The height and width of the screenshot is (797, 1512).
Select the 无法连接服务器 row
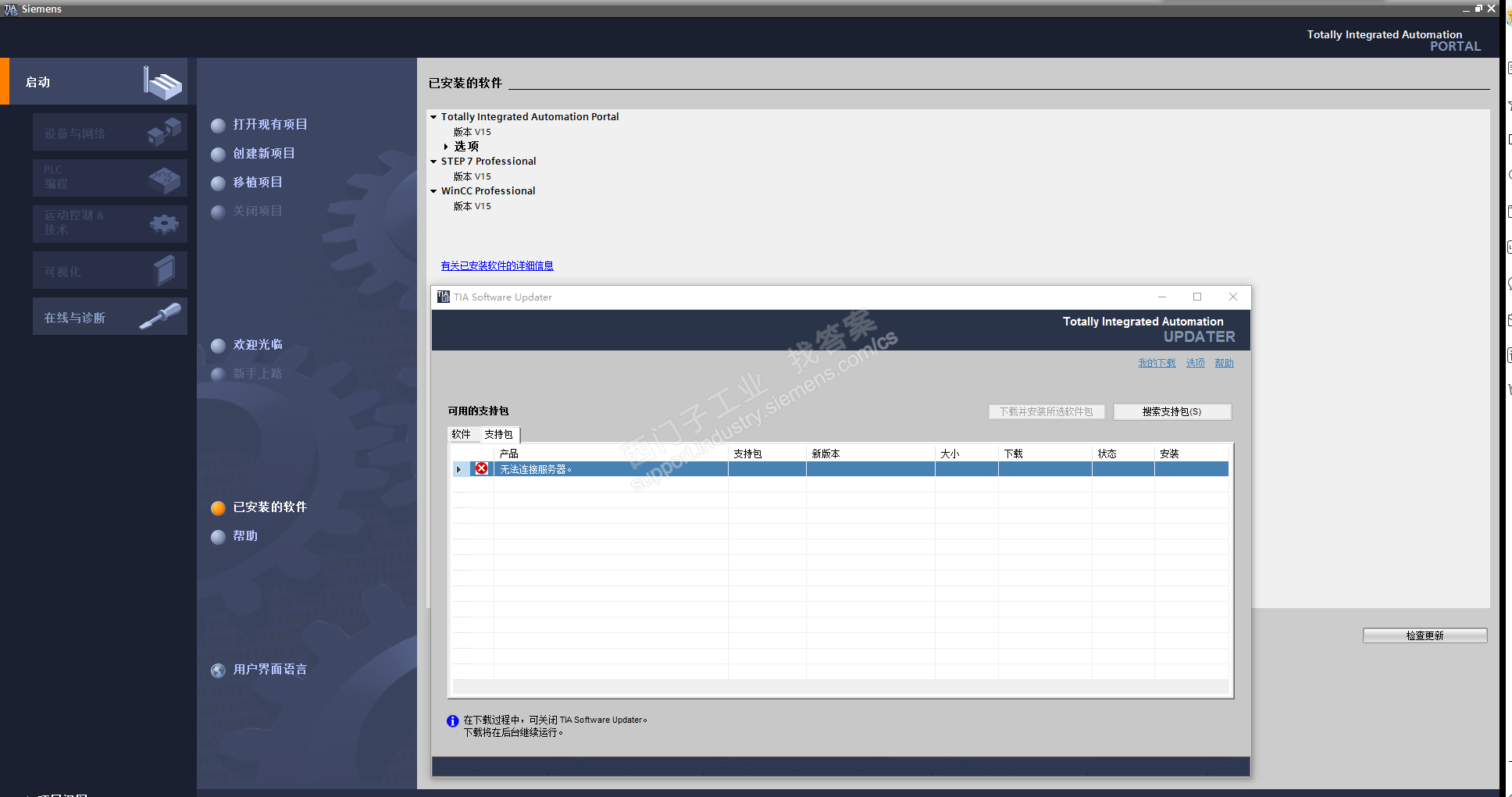(840, 469)
